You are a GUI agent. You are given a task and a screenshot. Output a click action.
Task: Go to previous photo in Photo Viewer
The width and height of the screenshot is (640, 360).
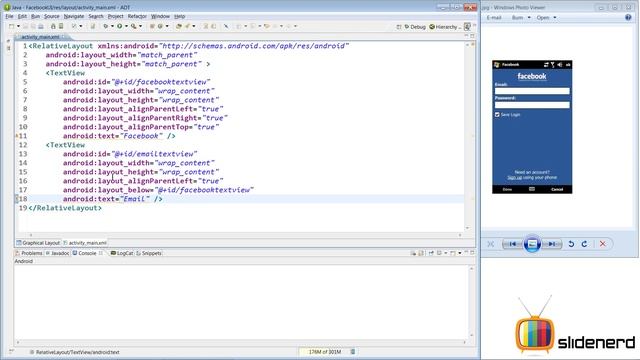[x=513, y=244]
